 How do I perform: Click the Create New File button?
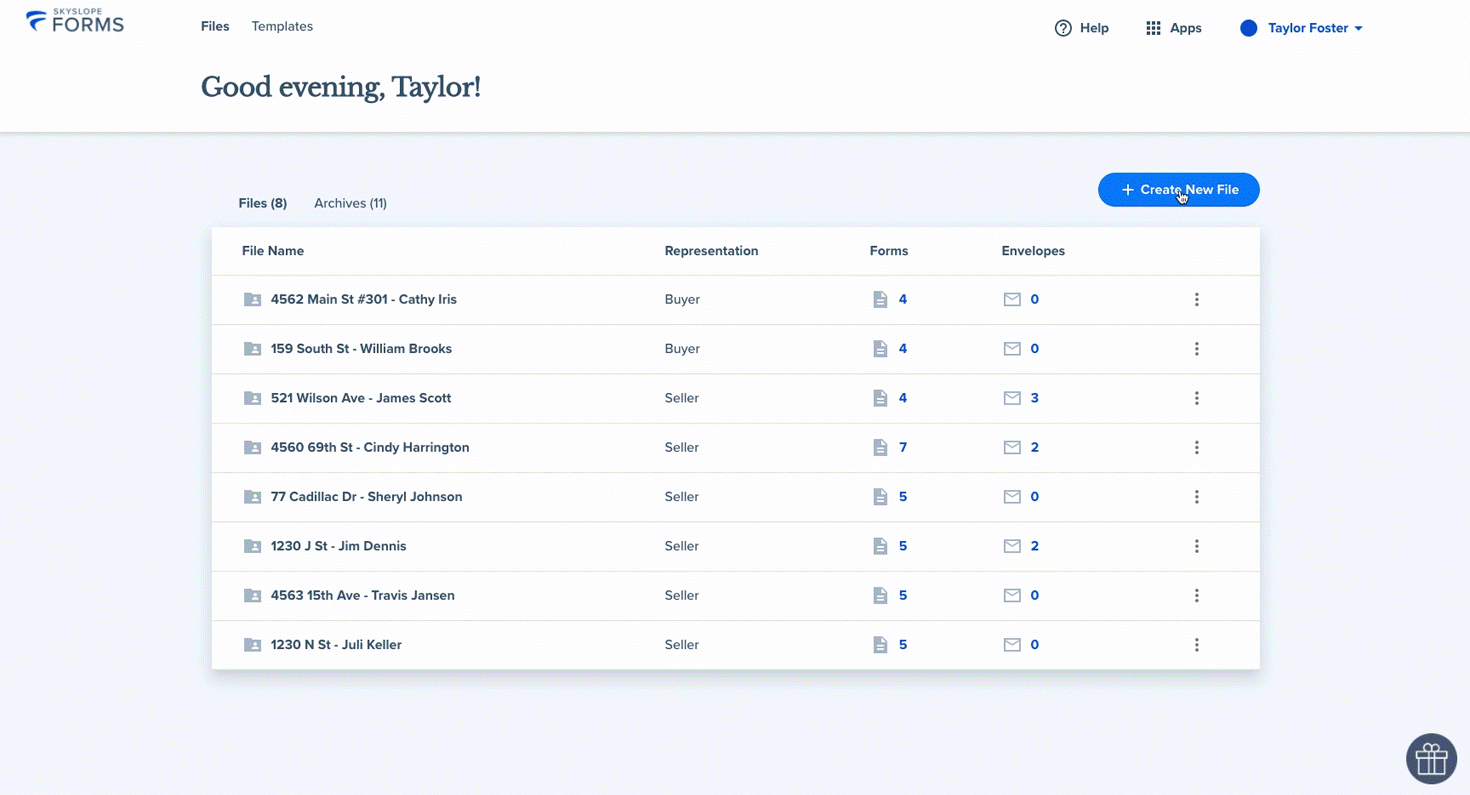tap(1179, 190)
